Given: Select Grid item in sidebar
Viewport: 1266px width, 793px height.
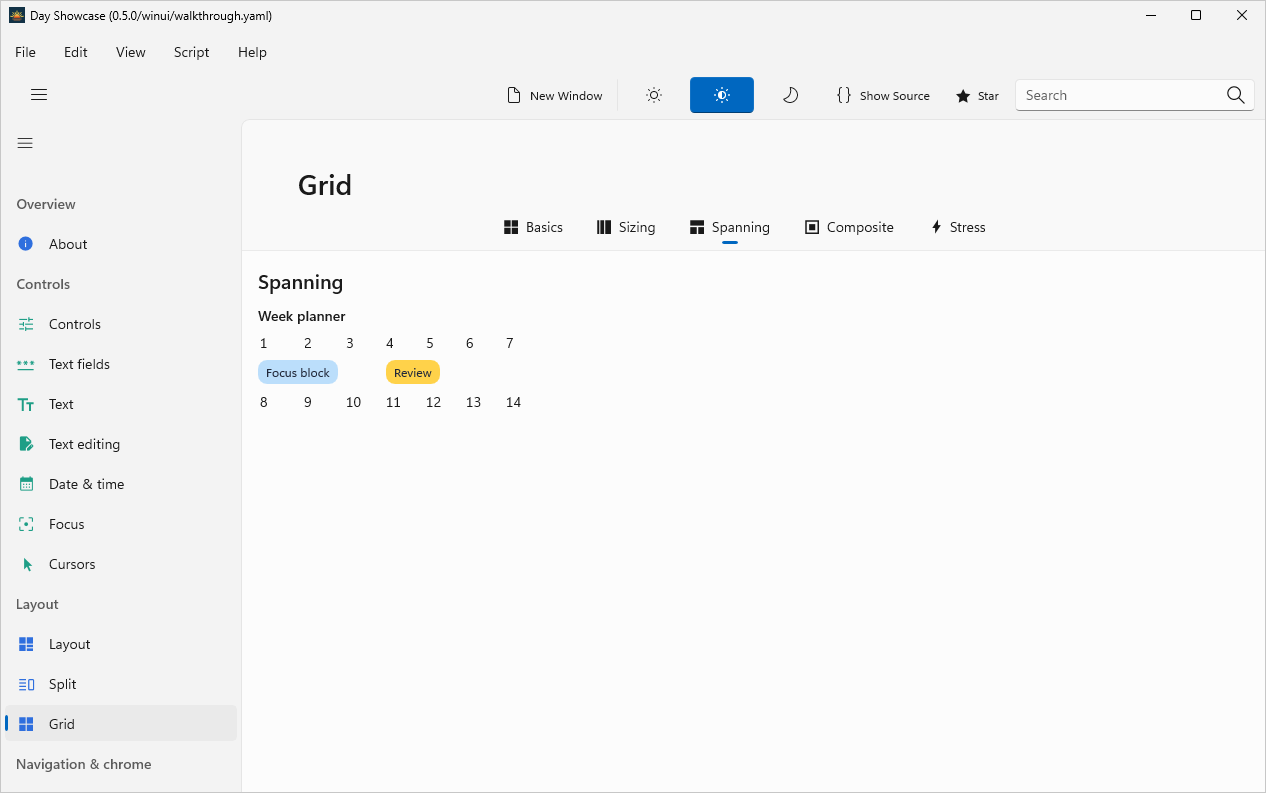Looking at the screenshot, I should [x=120, y=724].
